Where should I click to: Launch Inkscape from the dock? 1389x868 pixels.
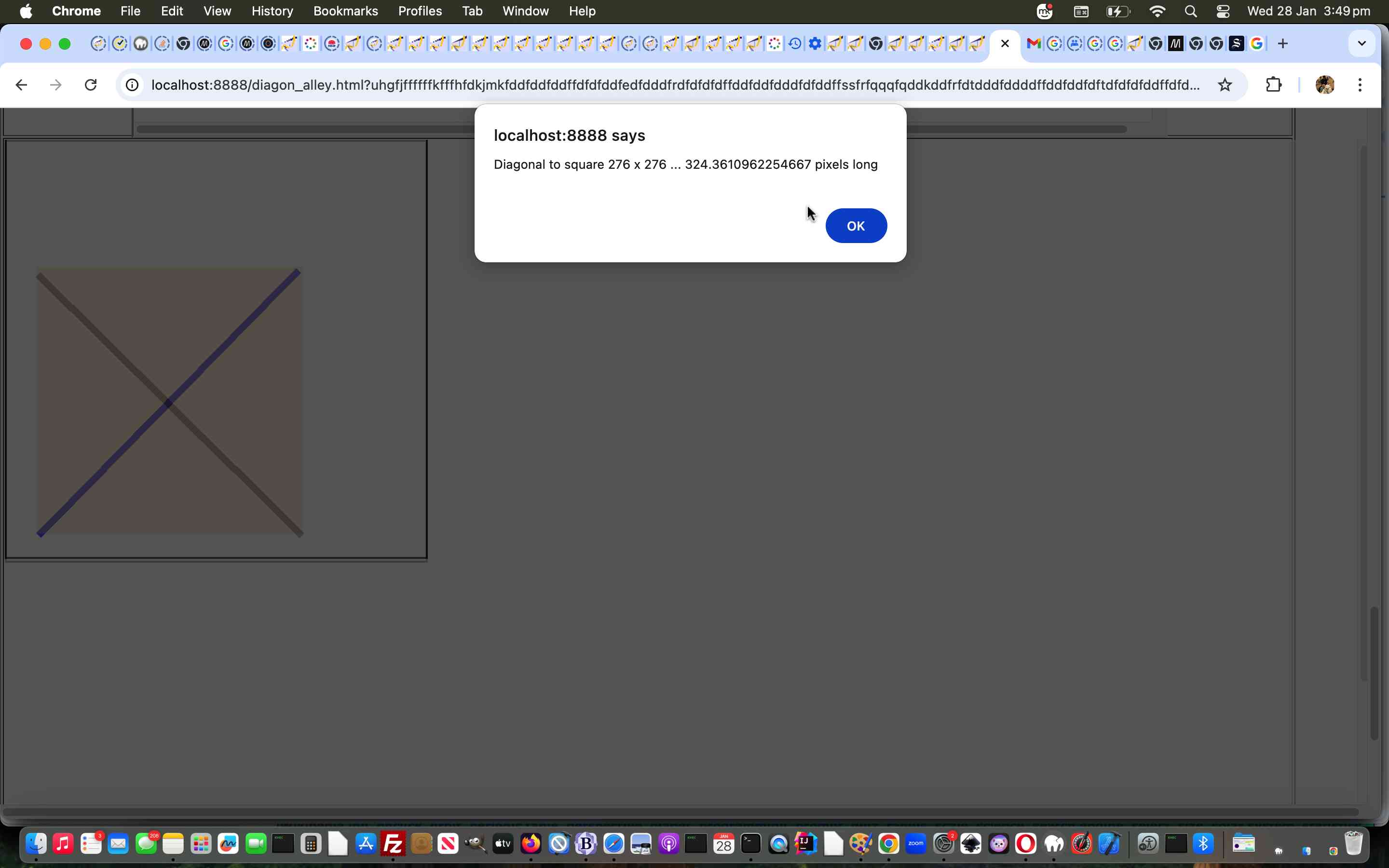tap(971, 843)
